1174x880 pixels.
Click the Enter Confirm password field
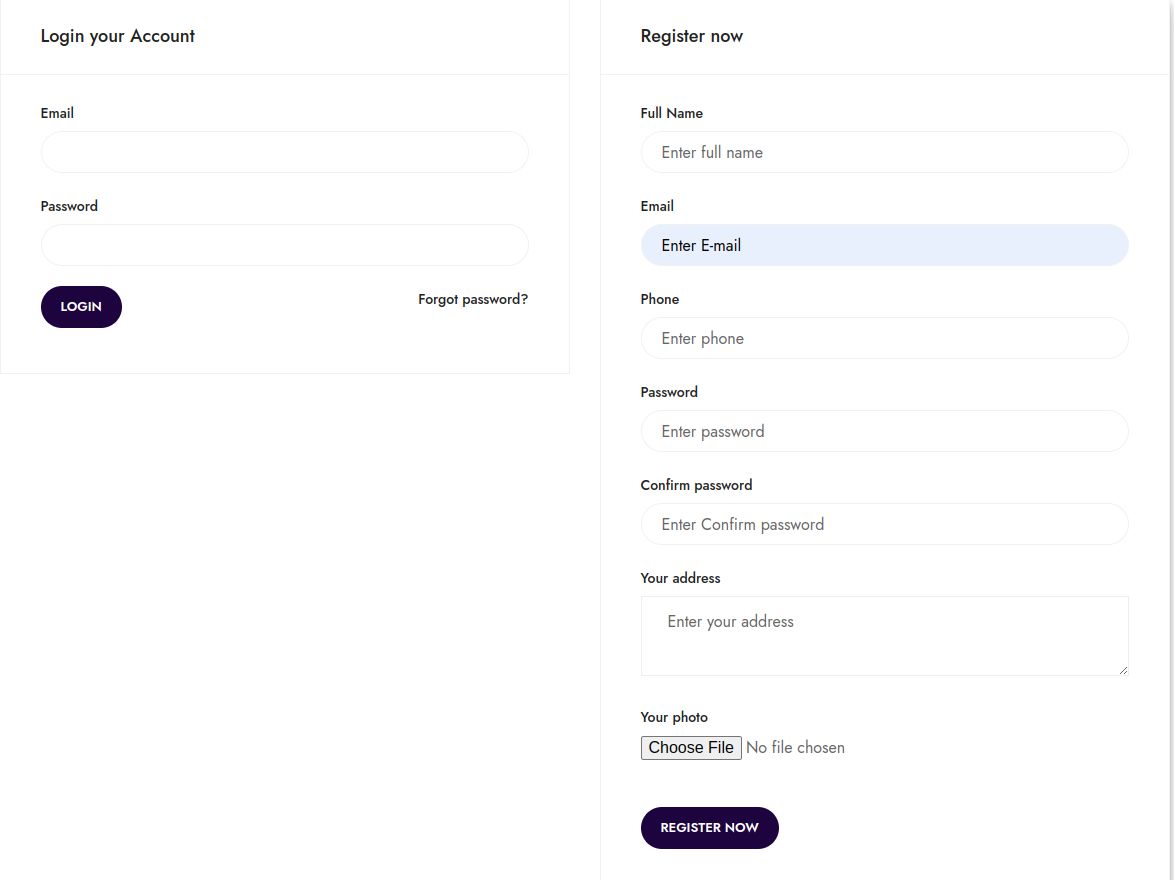(884, 524)
